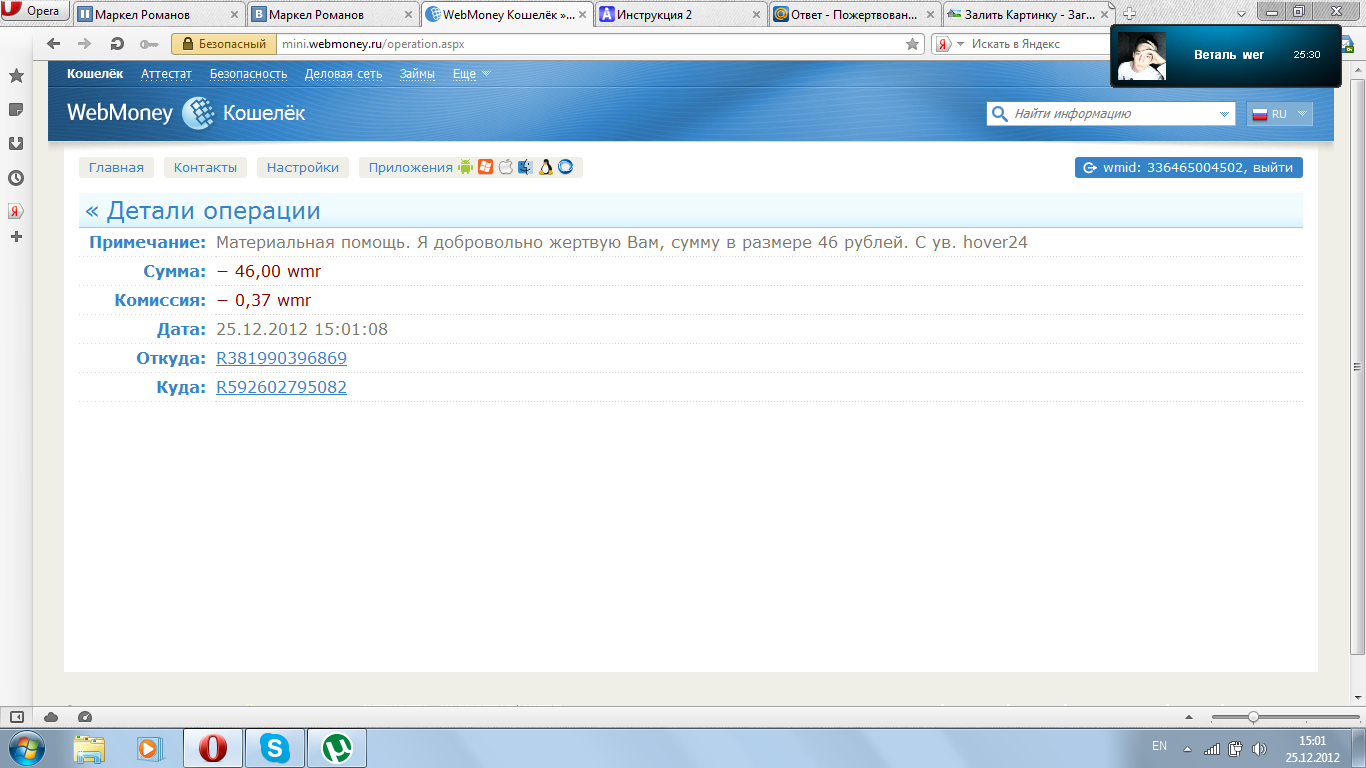Click the Найти информацию search field
1366x768 pixels.
1112,114
